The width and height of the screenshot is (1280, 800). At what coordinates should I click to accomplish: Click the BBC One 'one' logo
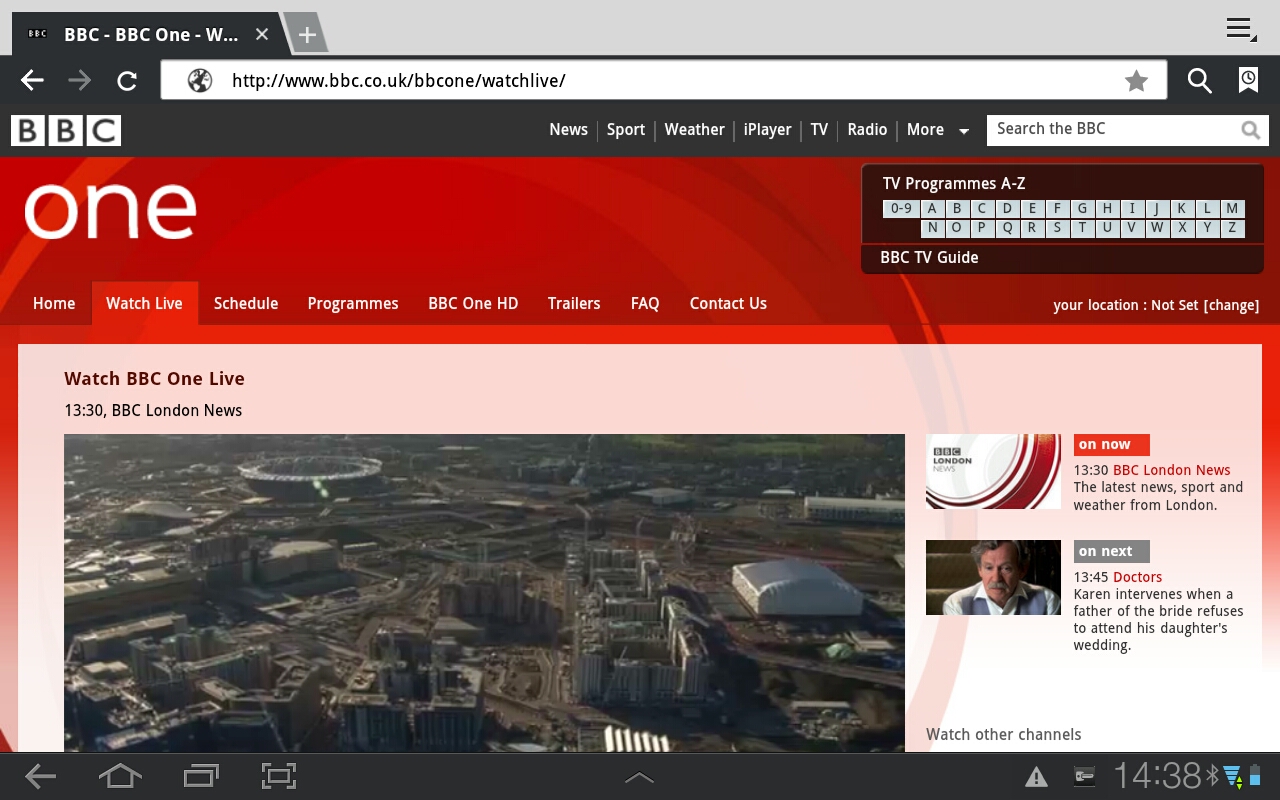point(110,210)
